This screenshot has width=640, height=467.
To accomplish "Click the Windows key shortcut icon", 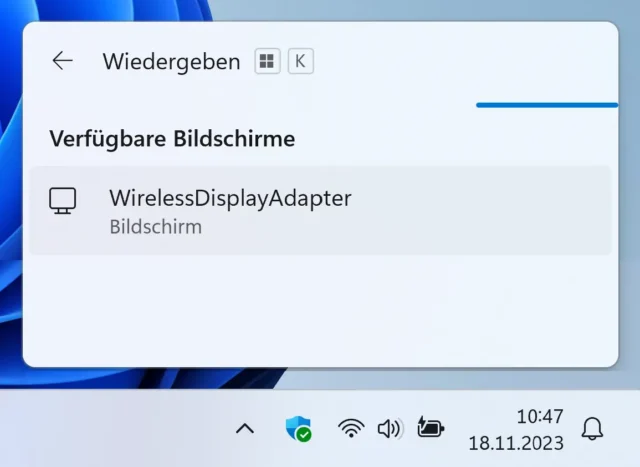I will [x=267, y=61].
